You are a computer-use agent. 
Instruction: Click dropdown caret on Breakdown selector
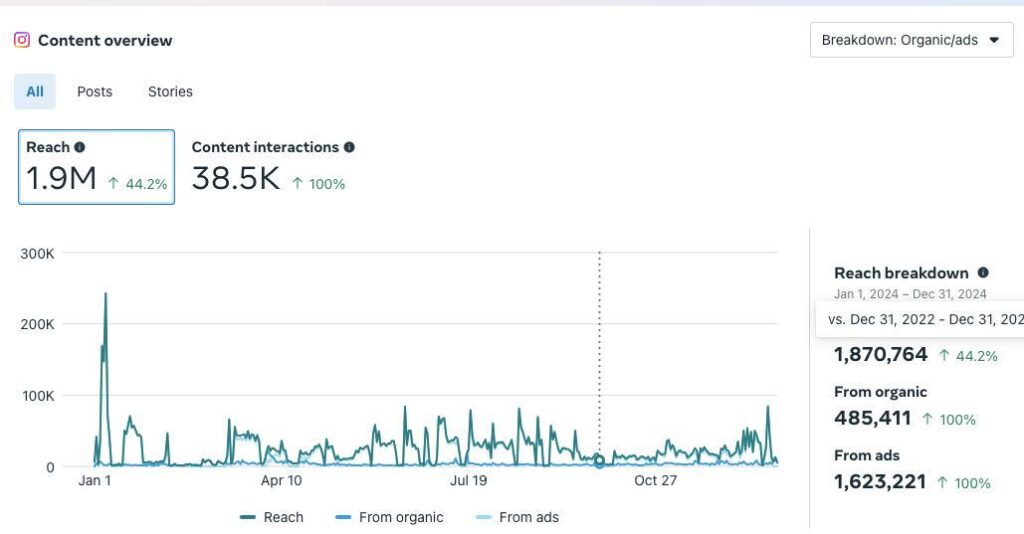[994, 41]
